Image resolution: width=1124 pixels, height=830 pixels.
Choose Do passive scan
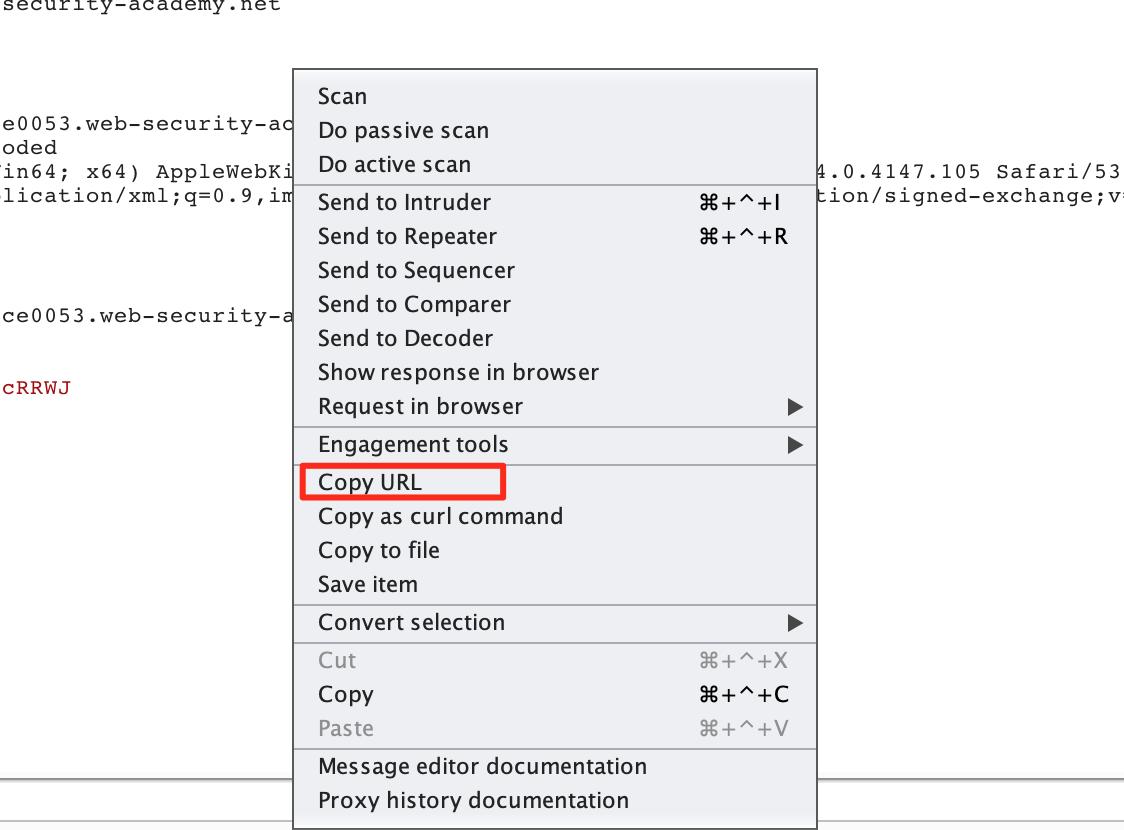403,131
